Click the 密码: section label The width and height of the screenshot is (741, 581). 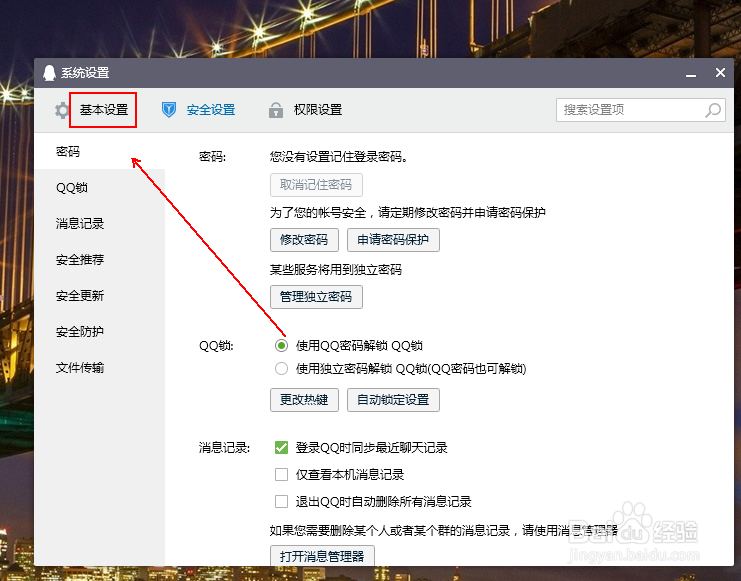point(212,156)
